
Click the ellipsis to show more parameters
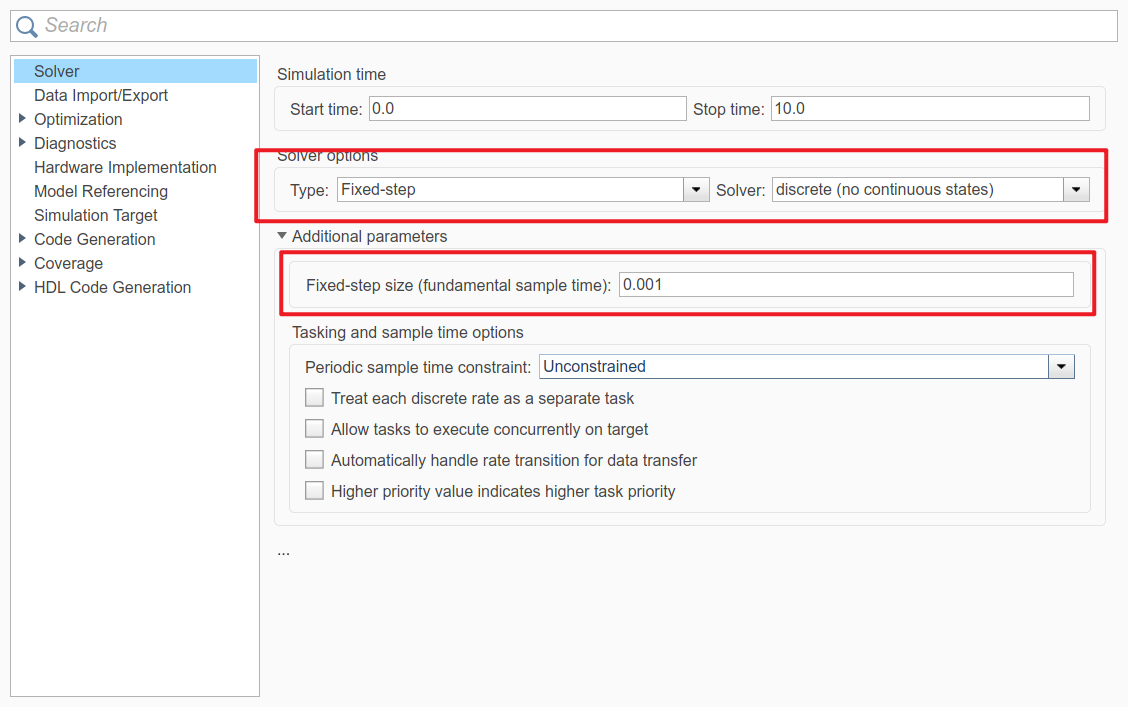(x=283, y=553)
